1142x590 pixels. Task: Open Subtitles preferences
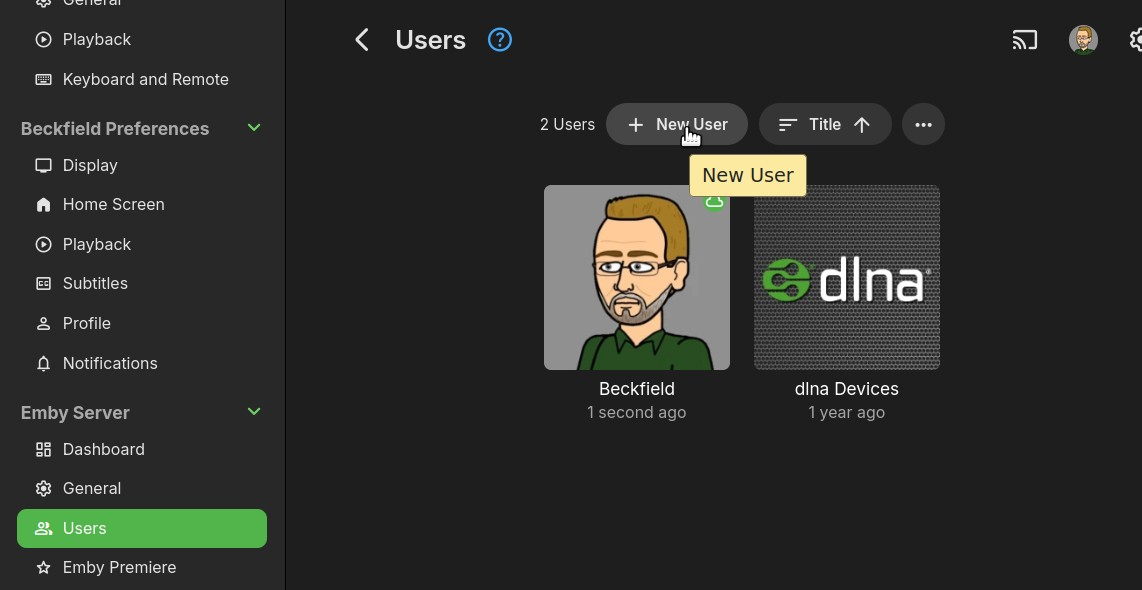pos(142,283)
